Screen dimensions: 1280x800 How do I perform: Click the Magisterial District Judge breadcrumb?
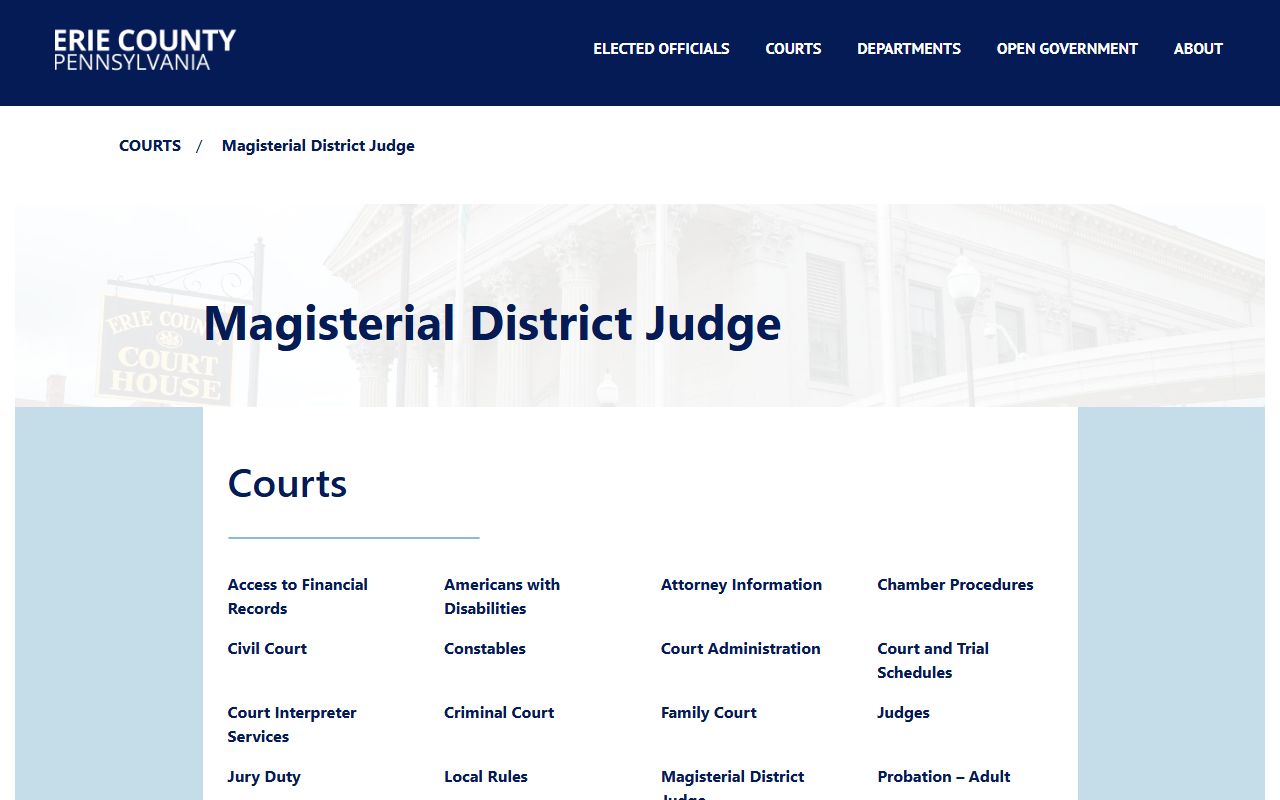318,146
